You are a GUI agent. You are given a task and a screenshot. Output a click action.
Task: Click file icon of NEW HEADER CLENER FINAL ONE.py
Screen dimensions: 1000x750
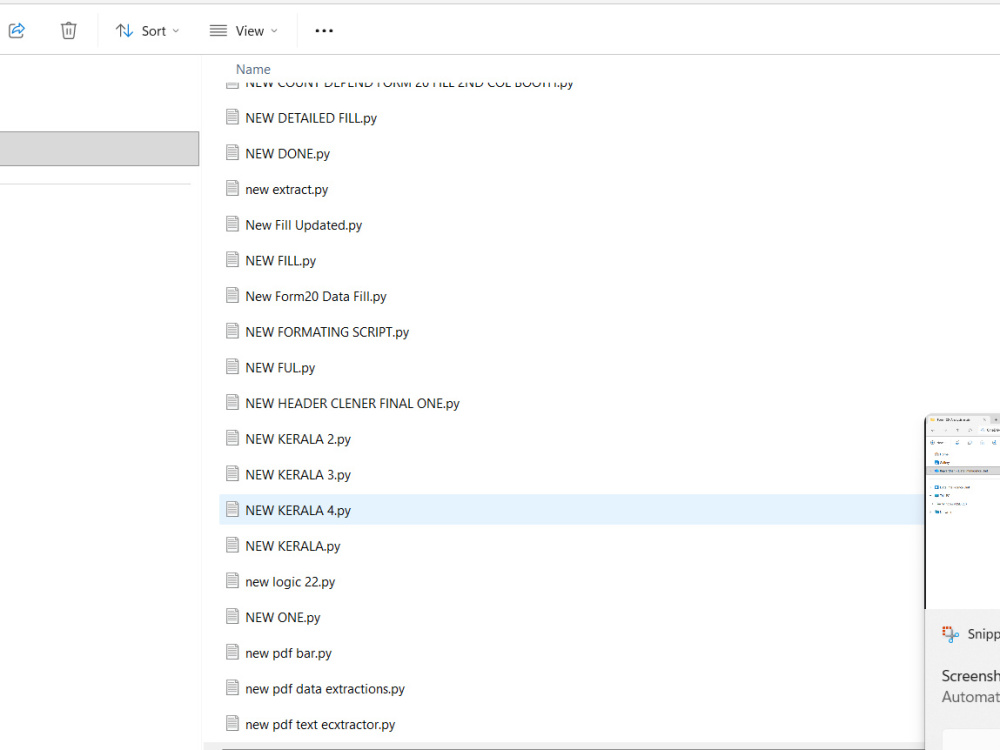pos(232,402)
